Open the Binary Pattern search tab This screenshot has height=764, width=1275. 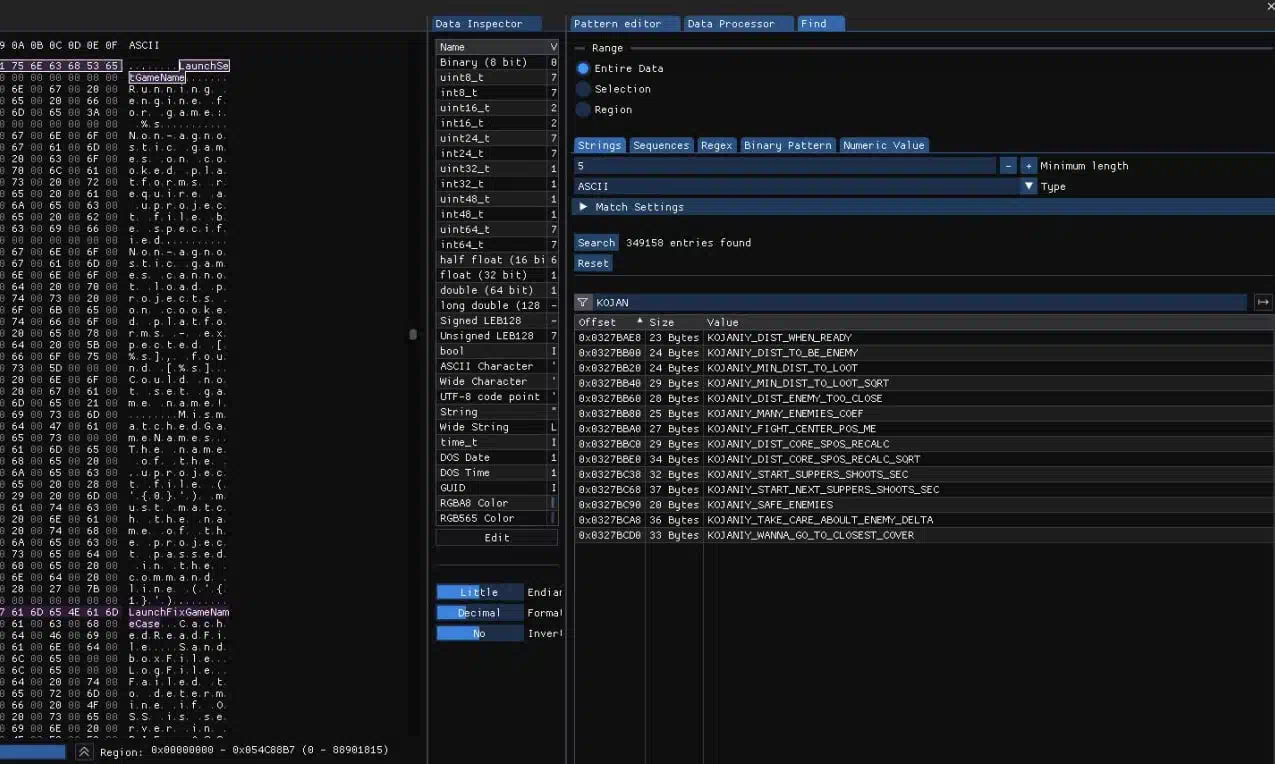click(x=787, y=145)
